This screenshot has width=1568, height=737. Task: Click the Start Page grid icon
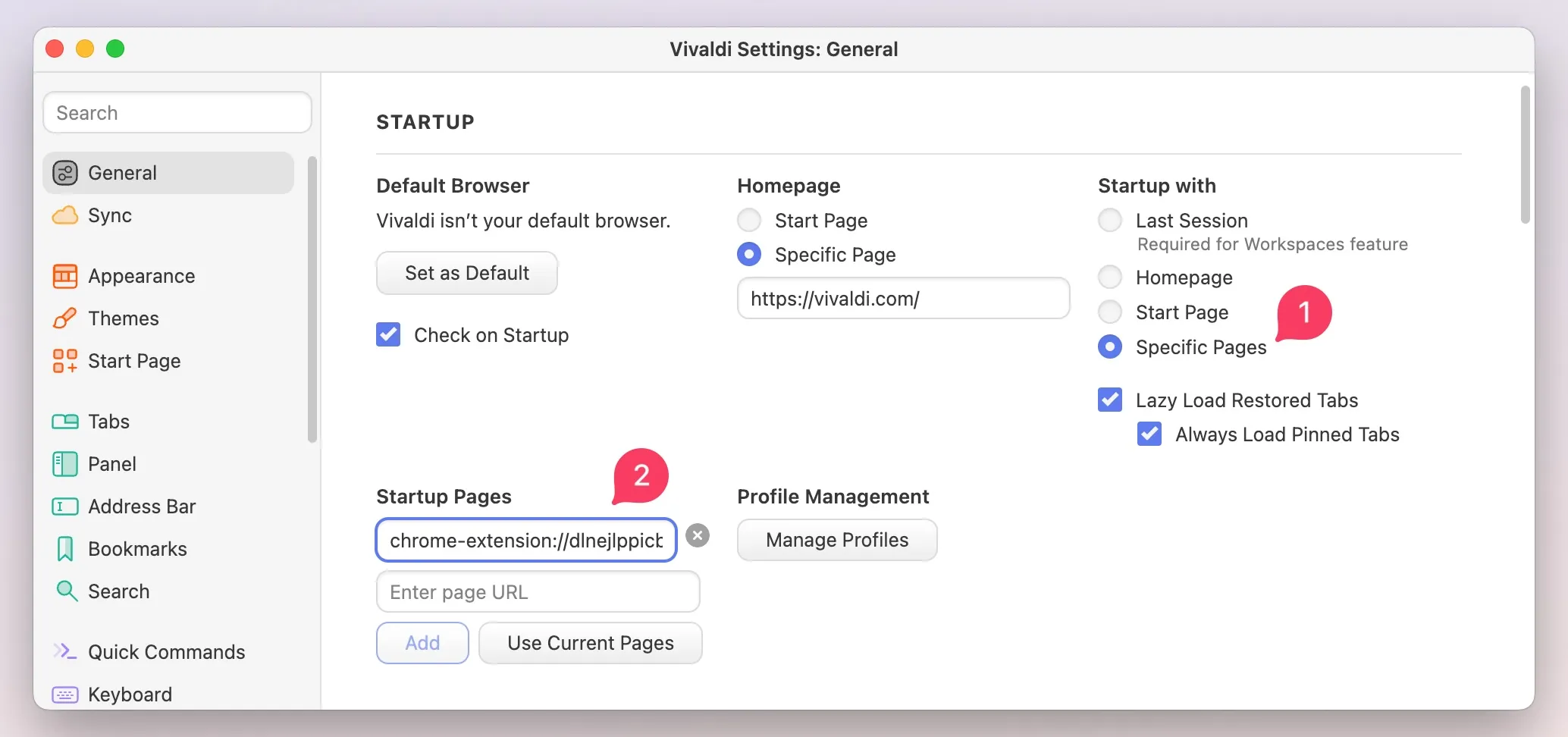point(65,361)
